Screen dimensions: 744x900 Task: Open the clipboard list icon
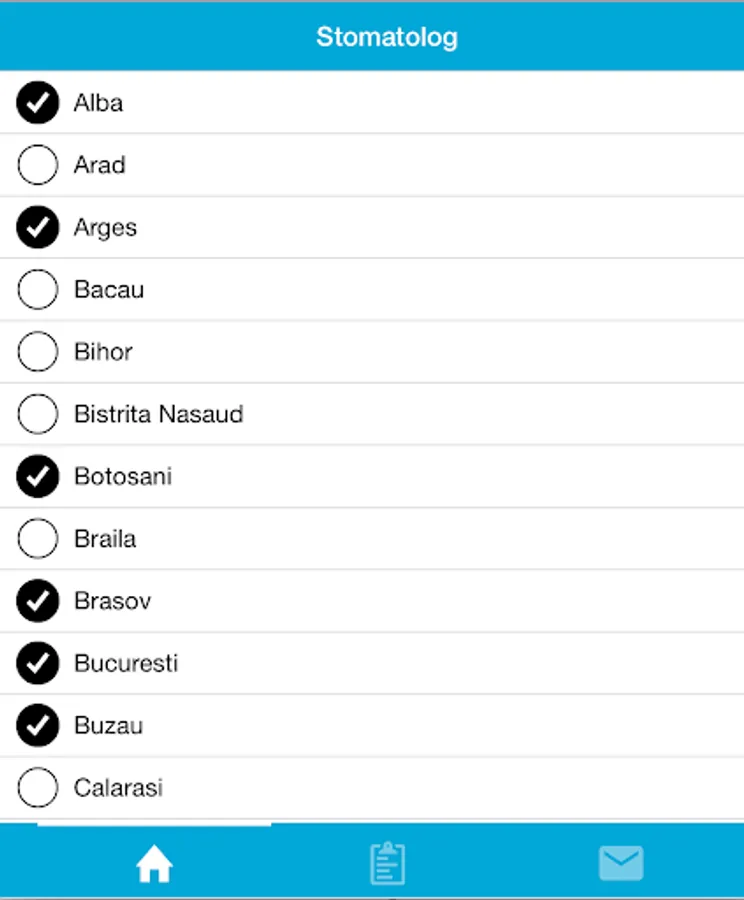[x=387, y=863]
